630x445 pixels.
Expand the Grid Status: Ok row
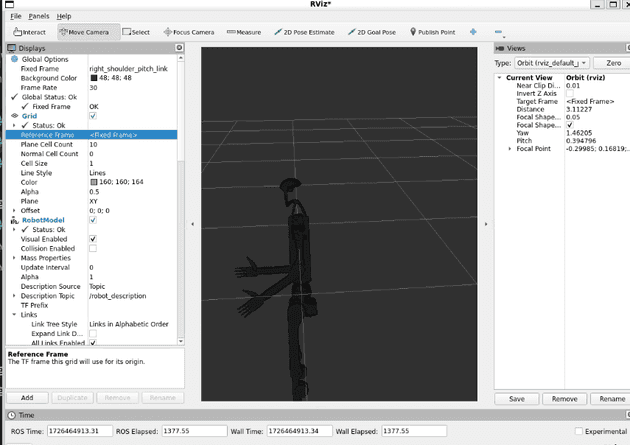click(14, 125)
